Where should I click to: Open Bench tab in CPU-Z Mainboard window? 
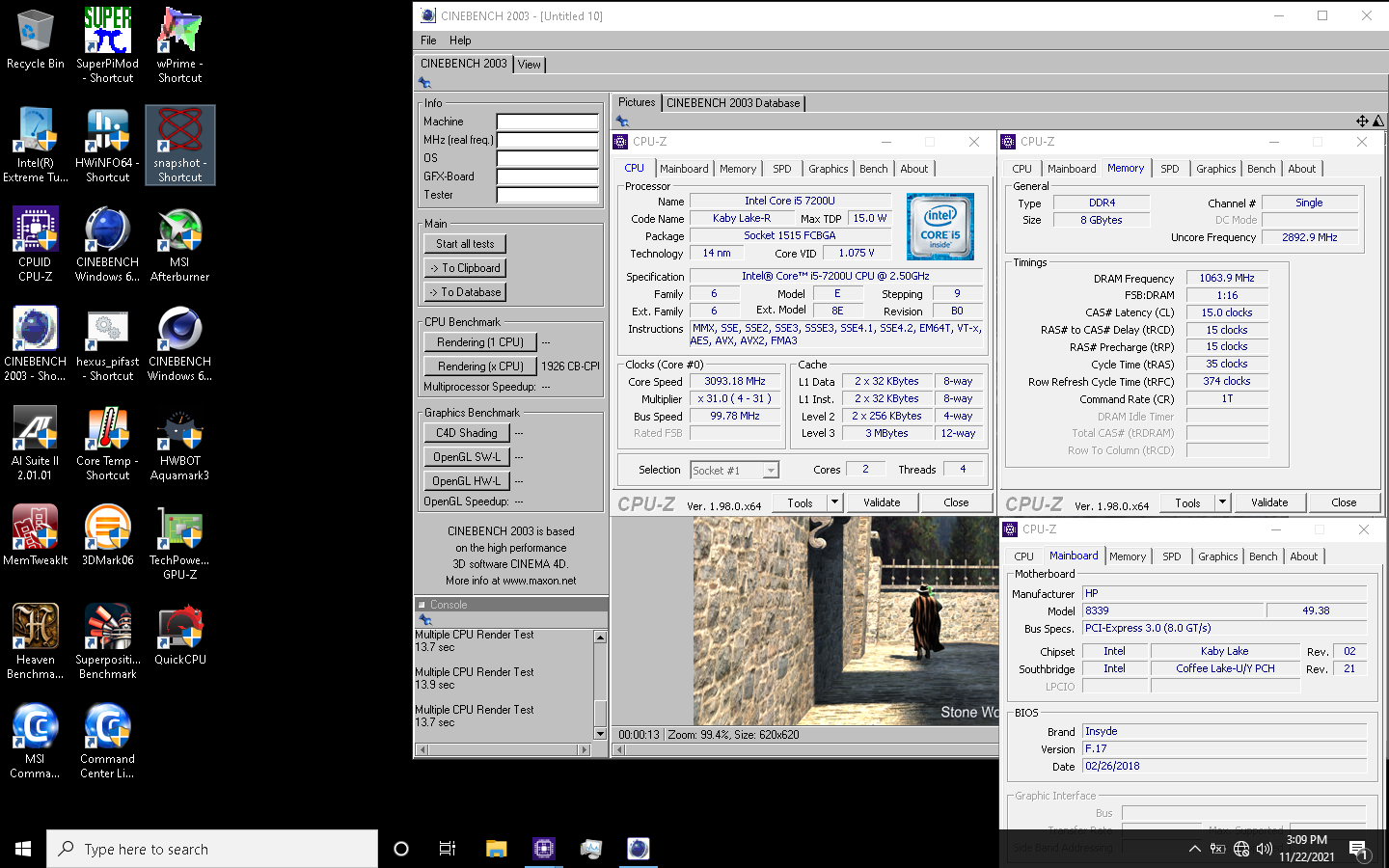(1263, 556)
